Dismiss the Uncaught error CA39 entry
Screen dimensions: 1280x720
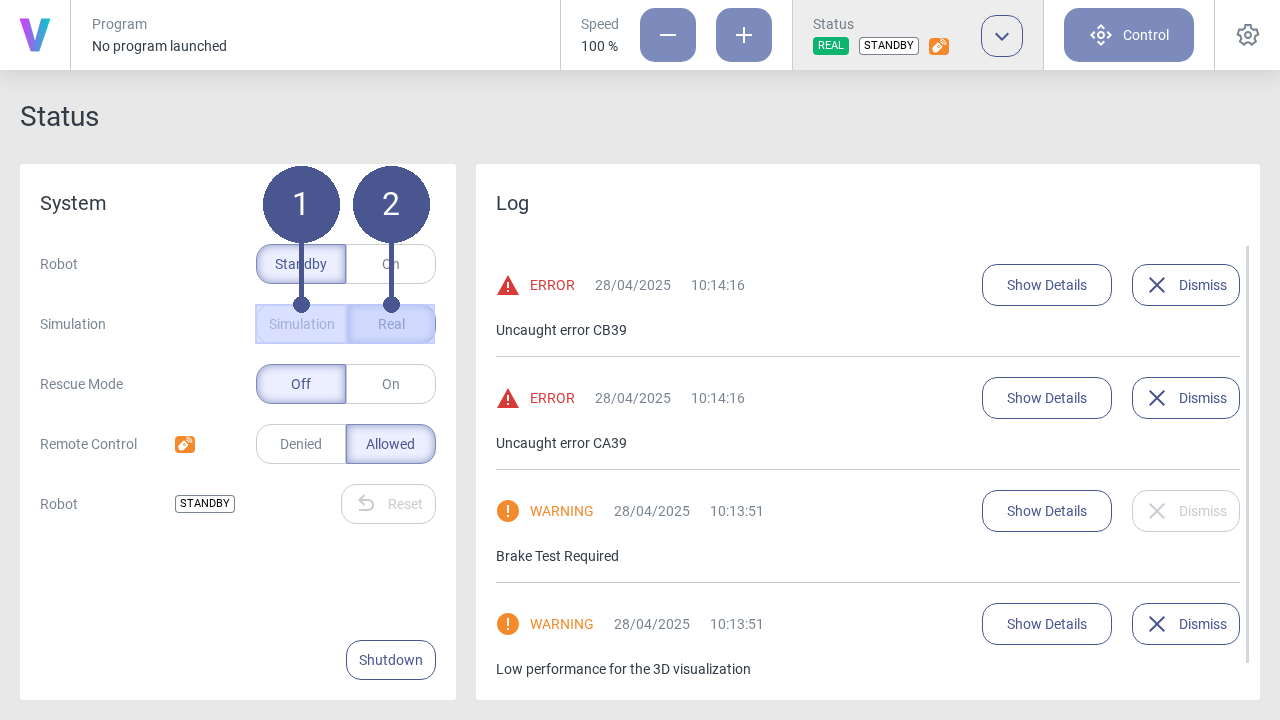(x=1186, y=398)
